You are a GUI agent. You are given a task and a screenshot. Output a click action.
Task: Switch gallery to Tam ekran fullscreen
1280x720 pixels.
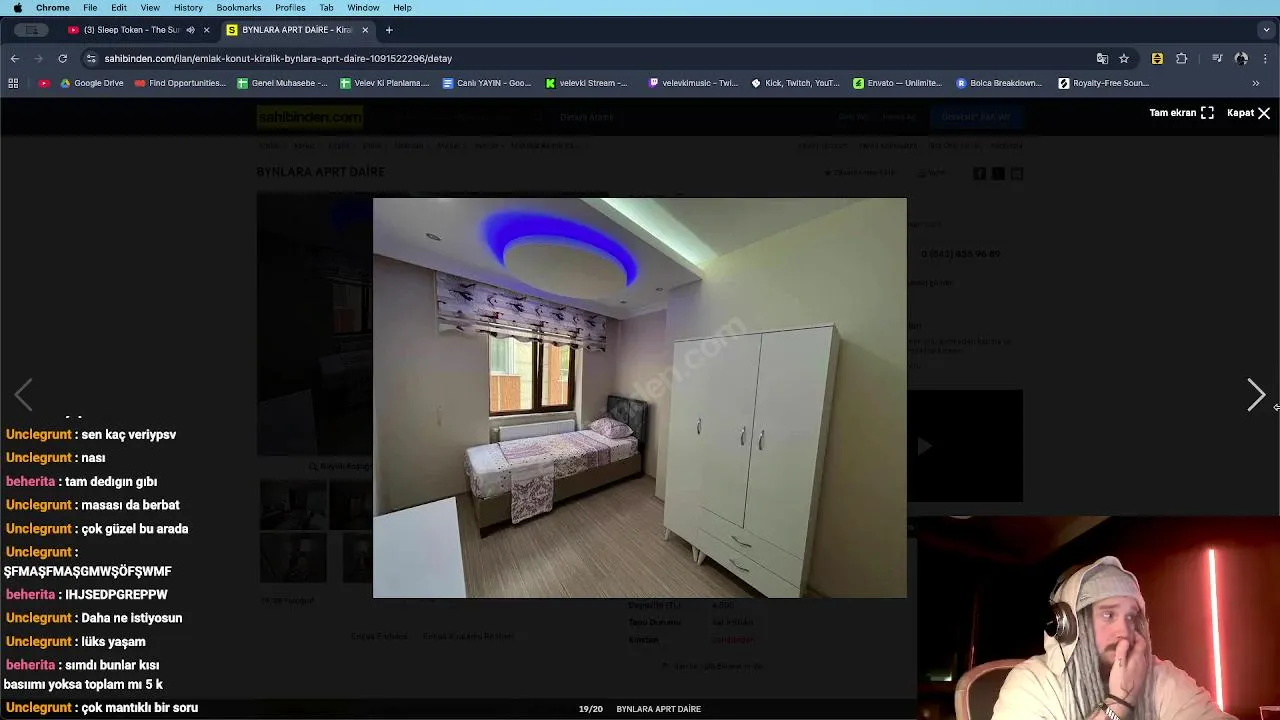point(1181,113)
